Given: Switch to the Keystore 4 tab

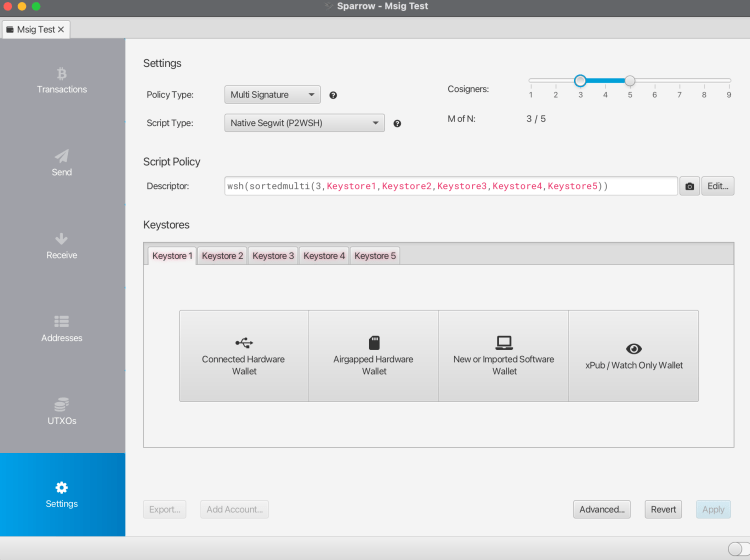Looking at the screenshot, I should click(x=324, y=256).
